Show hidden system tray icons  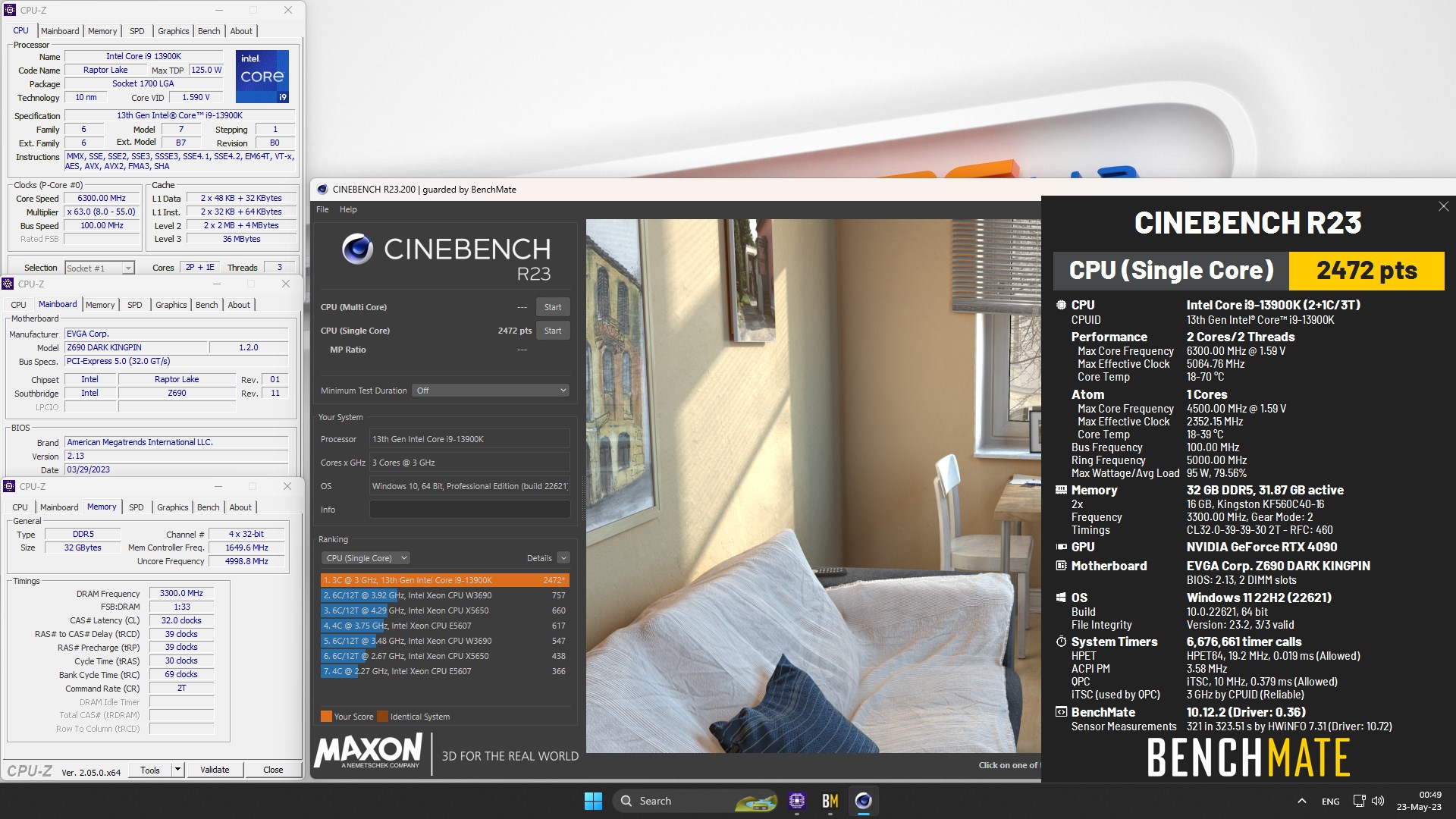1302,801
